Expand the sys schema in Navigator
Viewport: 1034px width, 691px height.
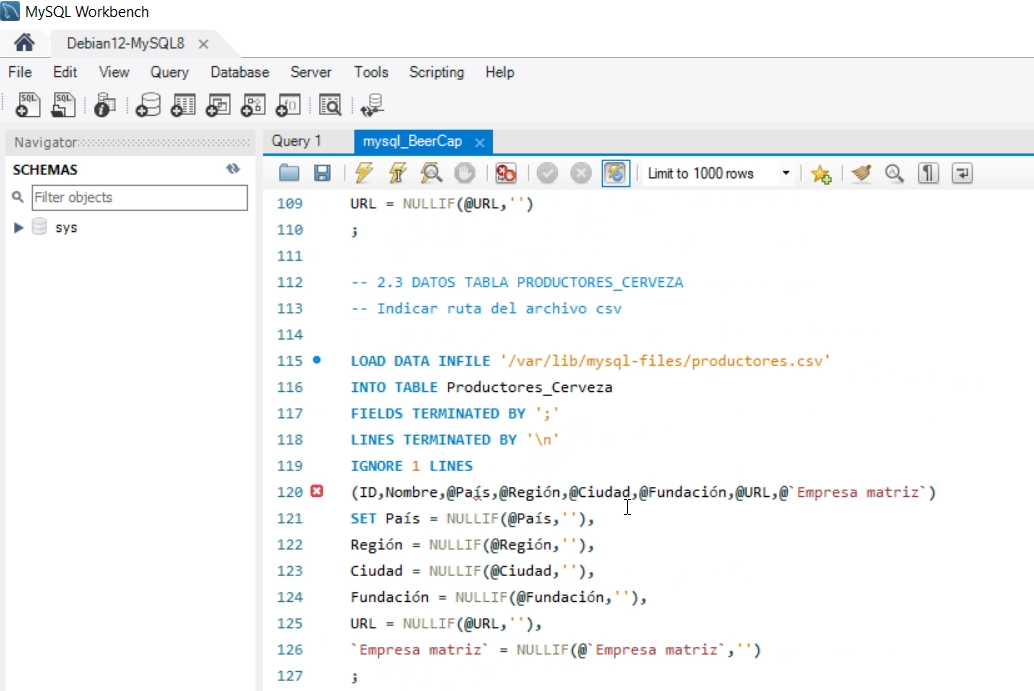(x=18, y=226)
